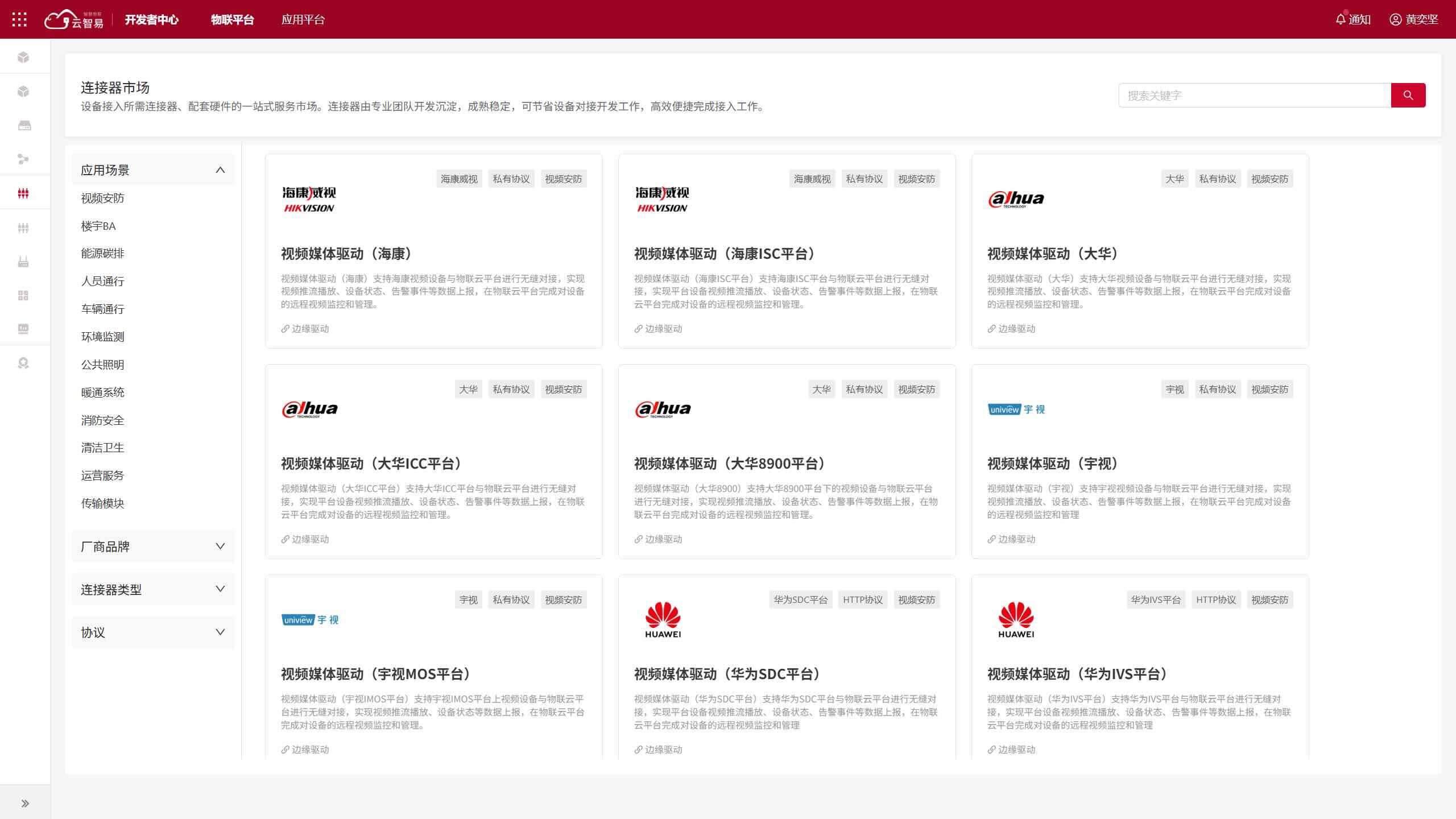Open 视频媒体驱动（华为SDC平台）connector title

[728, 674]
